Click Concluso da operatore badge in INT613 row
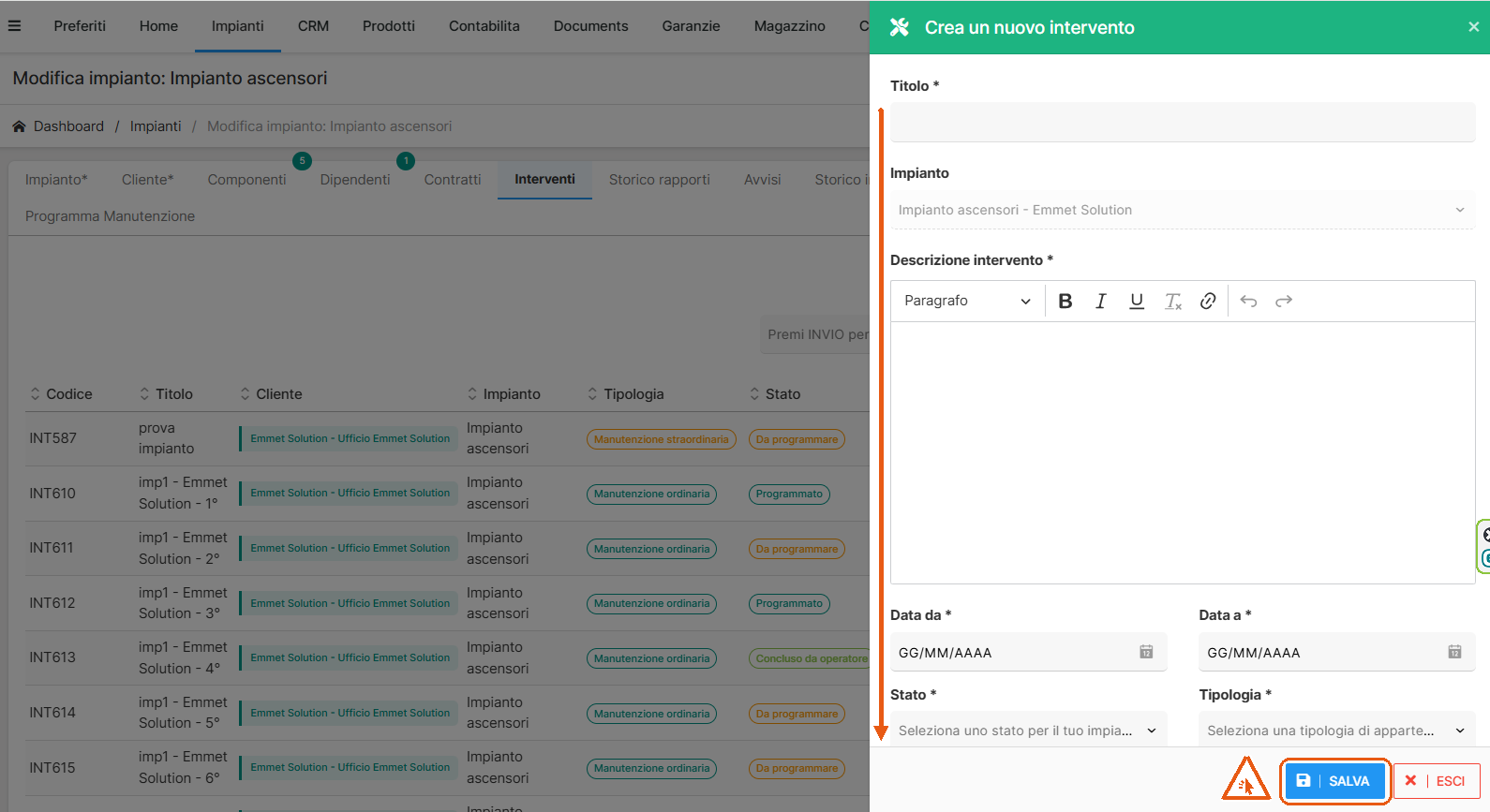The image size is (1490, 812). coord(810,658)
